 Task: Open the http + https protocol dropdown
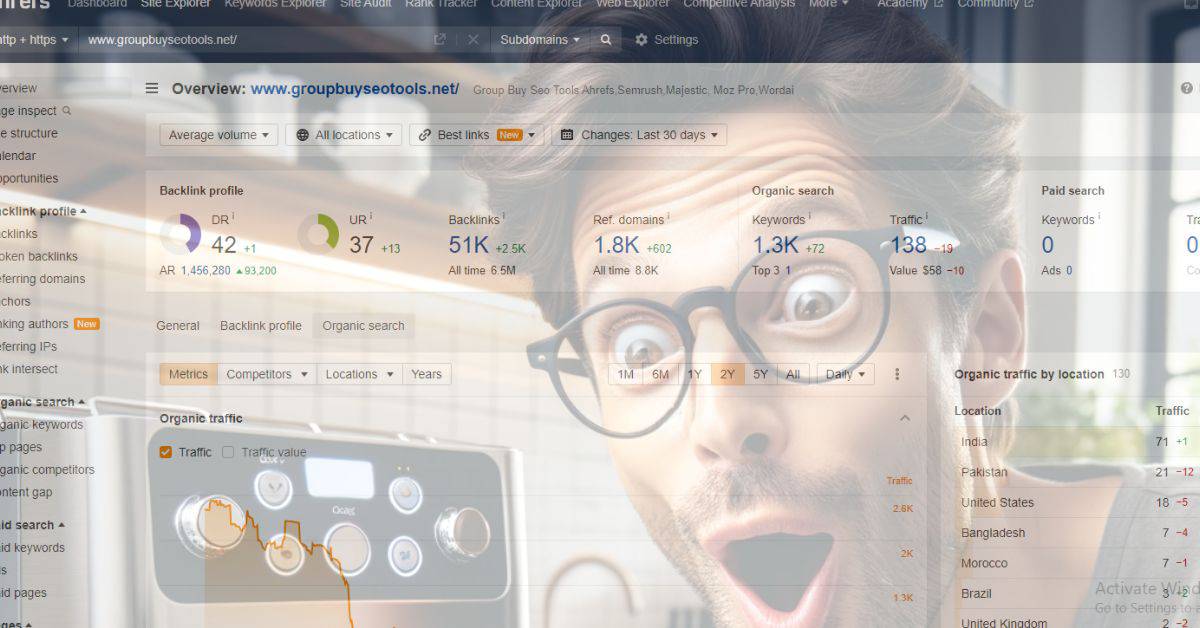pos(34,40)
